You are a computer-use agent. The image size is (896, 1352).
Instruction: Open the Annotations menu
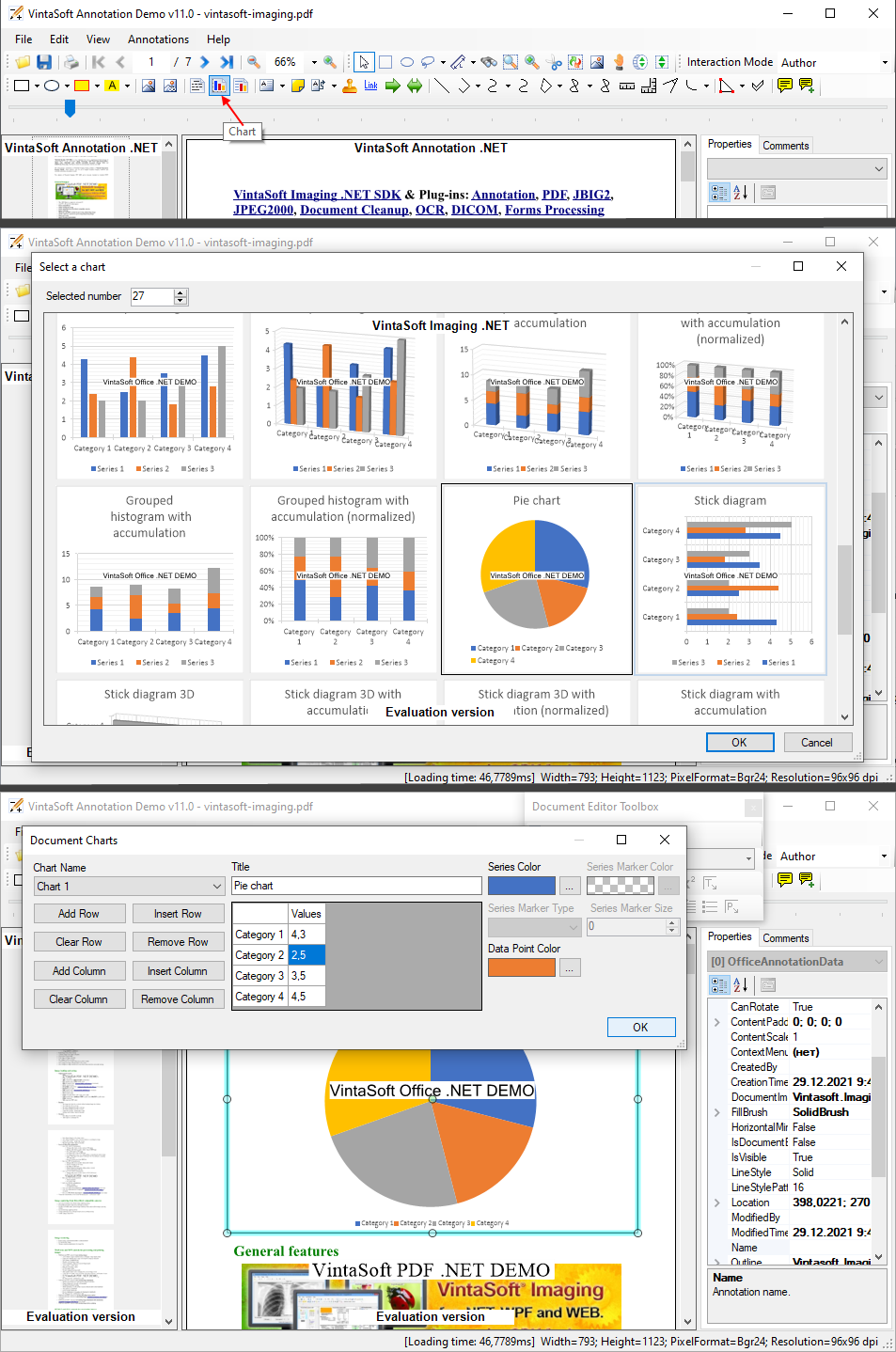[x=158, y=39]
